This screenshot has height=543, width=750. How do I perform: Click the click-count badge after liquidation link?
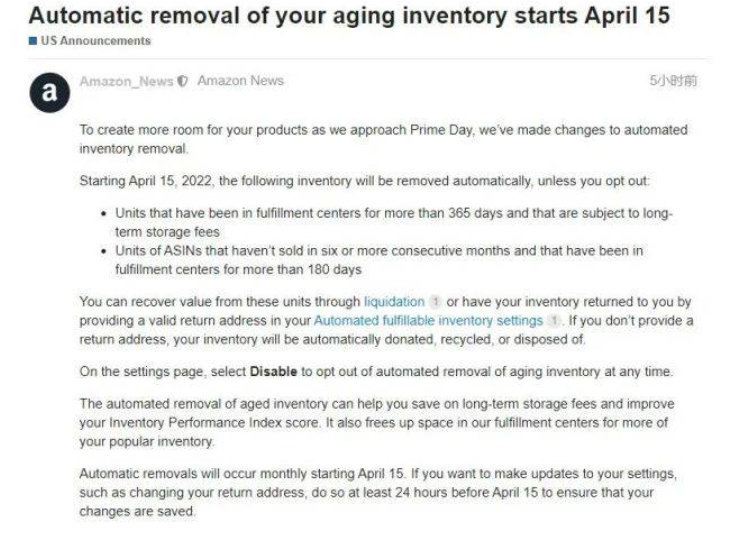[436, 301]
